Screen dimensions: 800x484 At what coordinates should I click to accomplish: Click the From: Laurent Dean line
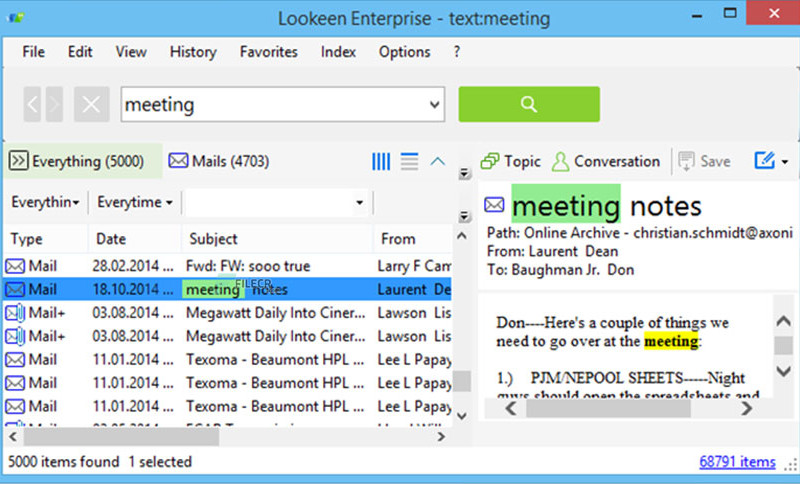tap(552, 251)
